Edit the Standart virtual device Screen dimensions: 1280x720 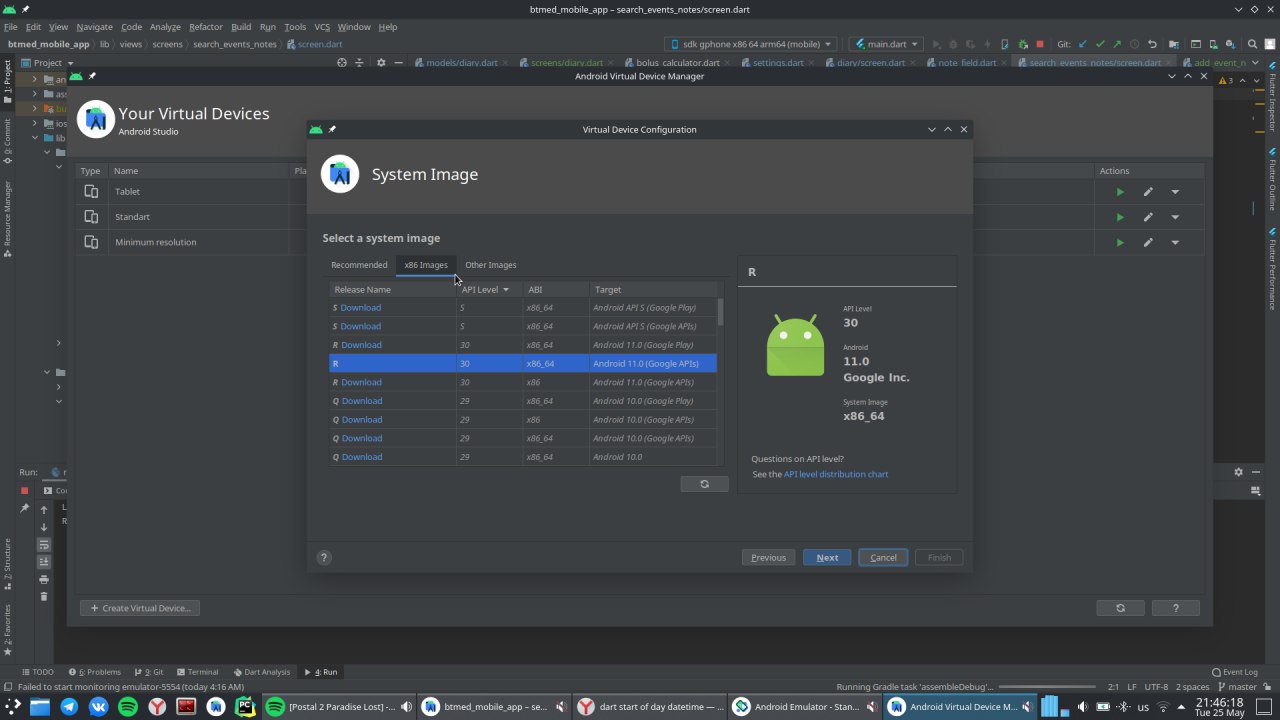(x=1148, y=217)
